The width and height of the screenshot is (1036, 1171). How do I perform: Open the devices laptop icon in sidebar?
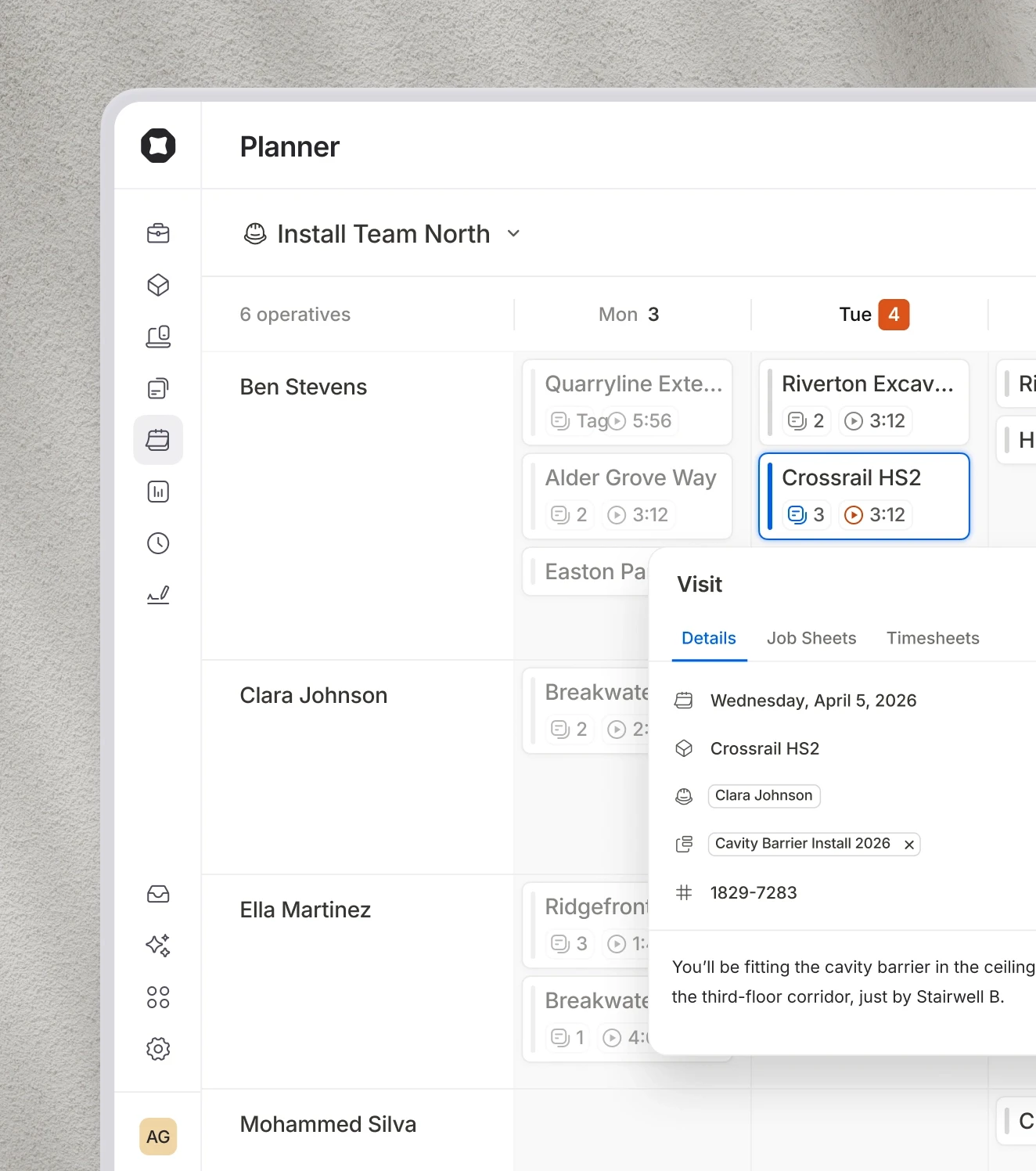158,336
